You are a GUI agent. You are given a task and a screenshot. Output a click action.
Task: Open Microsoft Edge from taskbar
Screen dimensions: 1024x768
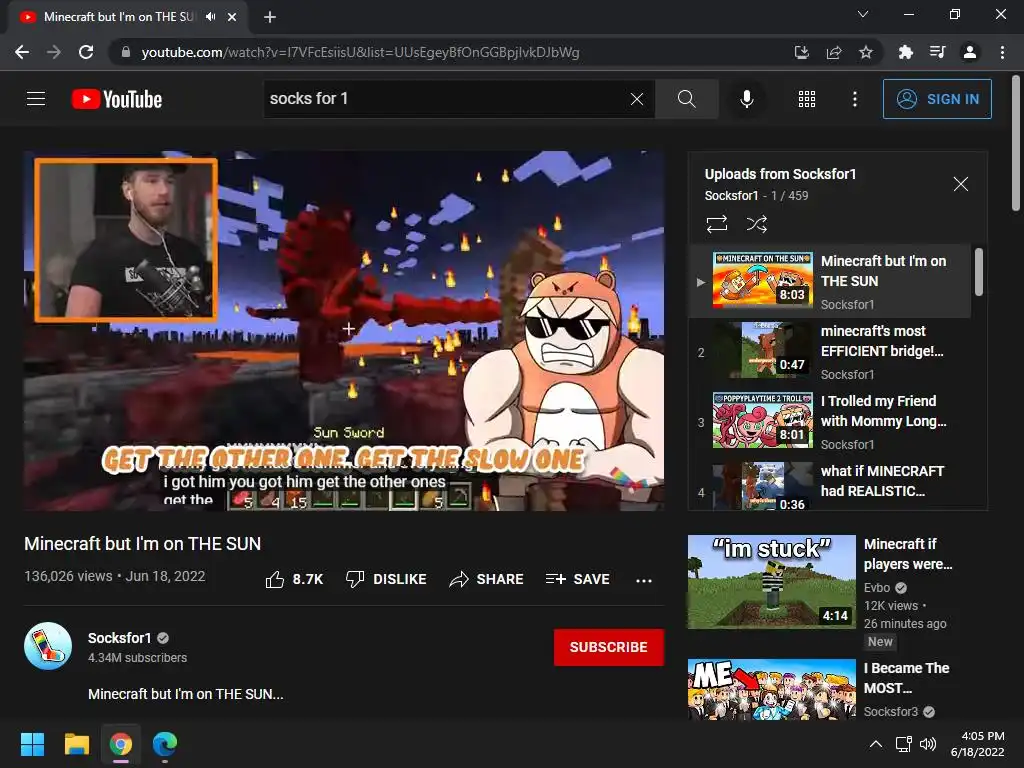point(165,744)
